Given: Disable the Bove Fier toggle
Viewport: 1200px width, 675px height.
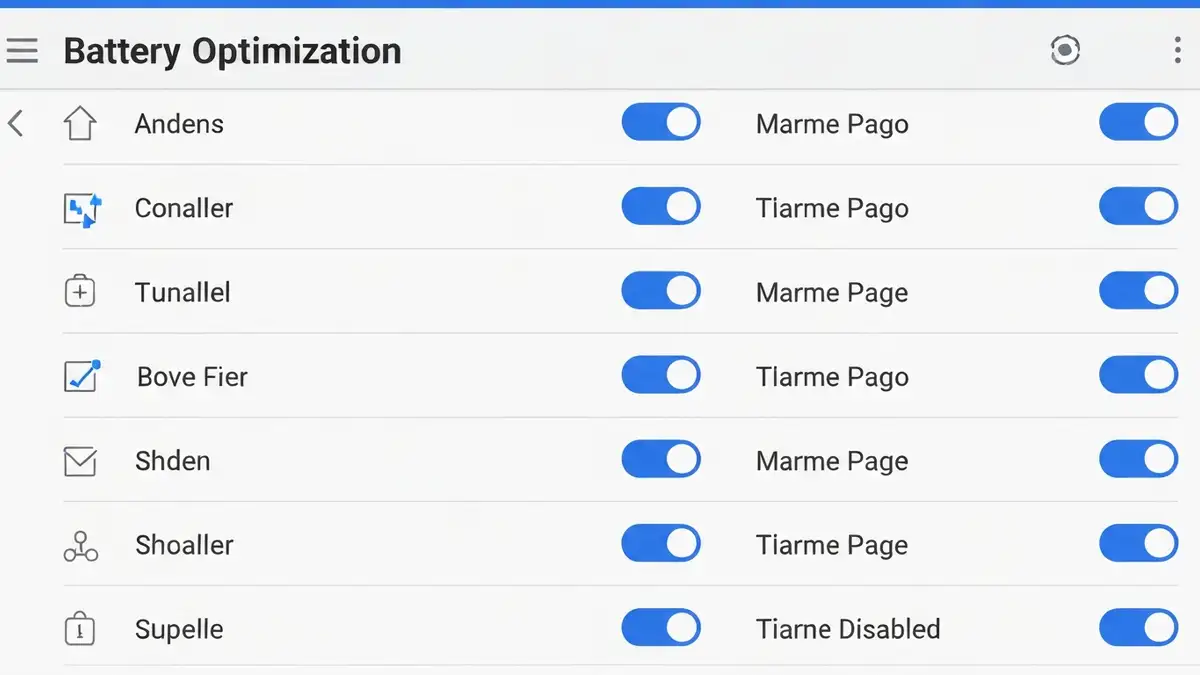Looking at the screenshot, I should [x=661, y=375].
